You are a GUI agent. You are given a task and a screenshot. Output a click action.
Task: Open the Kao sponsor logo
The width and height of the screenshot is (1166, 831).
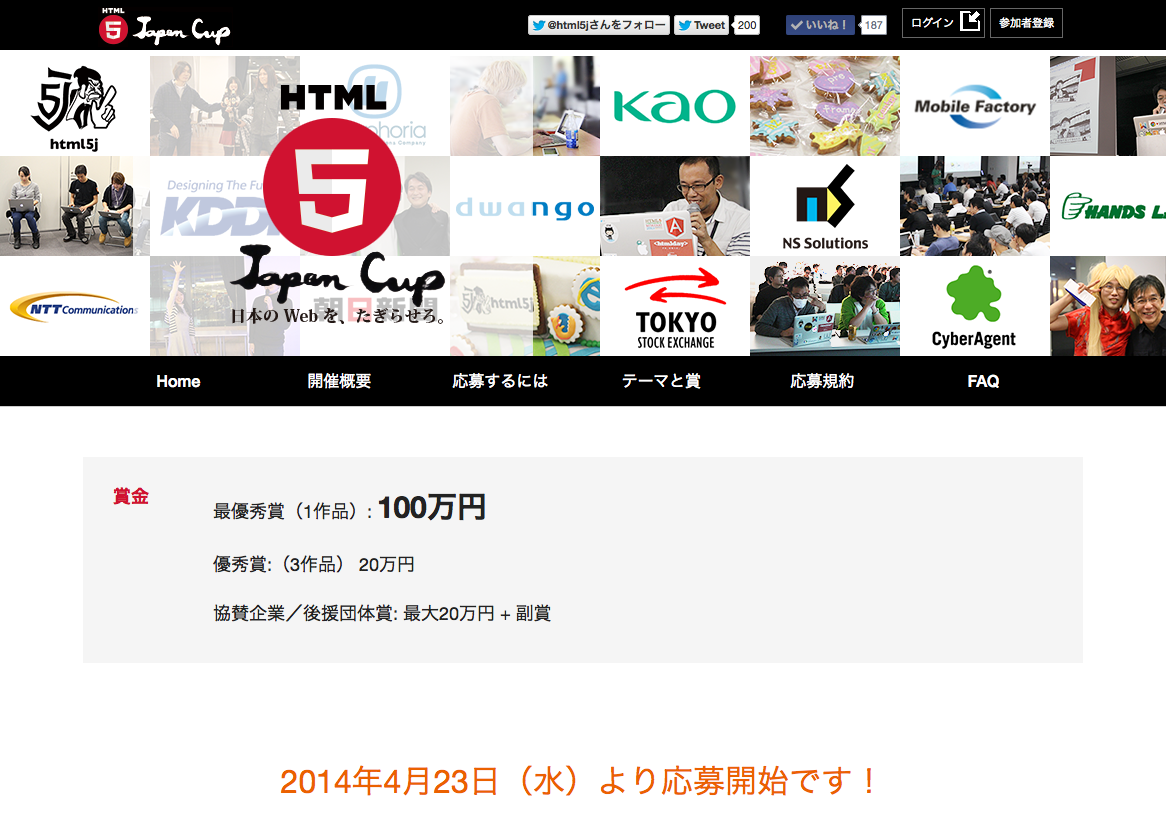point(674,105)
